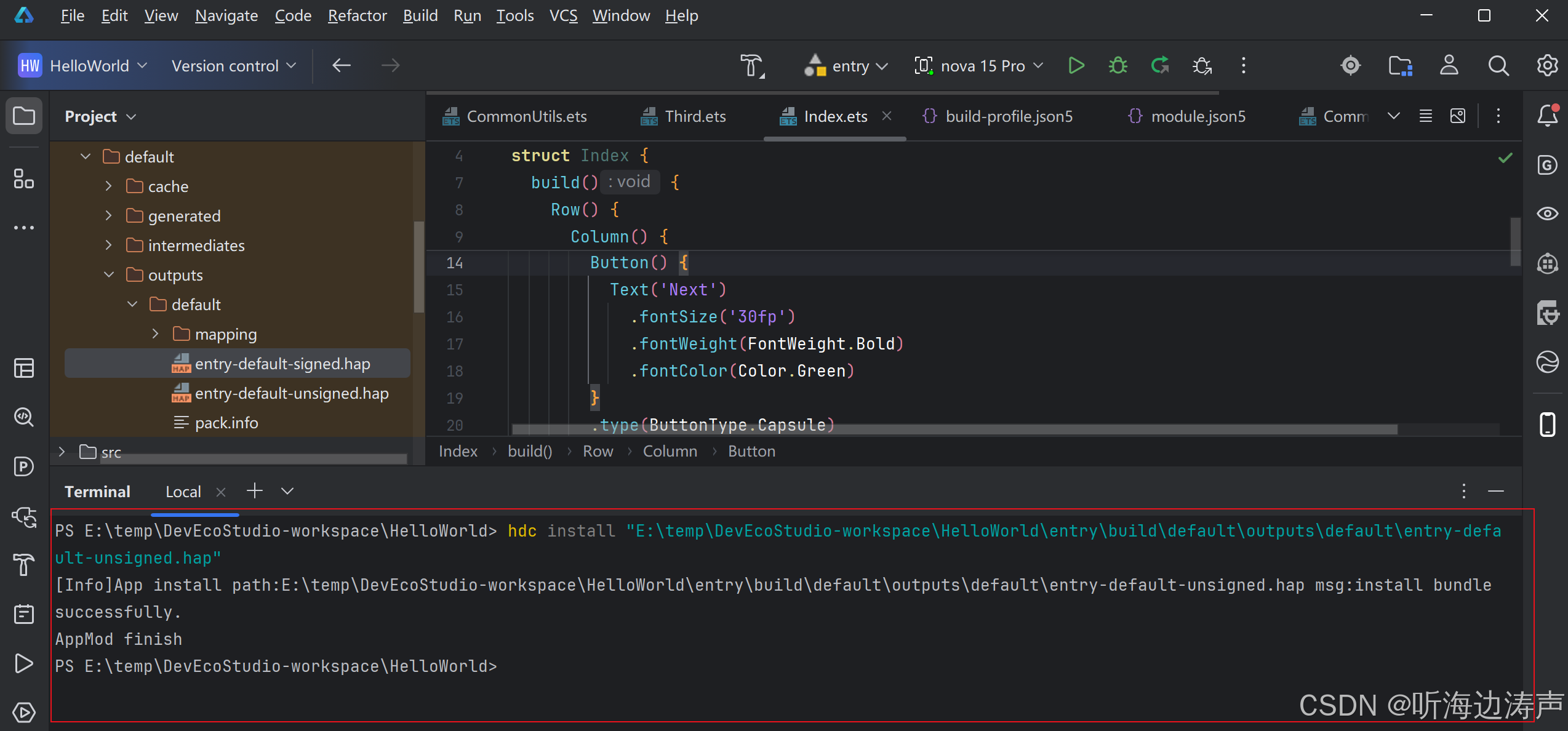
Task: Close the Local terminal tab
Action: tap(221, 492)
